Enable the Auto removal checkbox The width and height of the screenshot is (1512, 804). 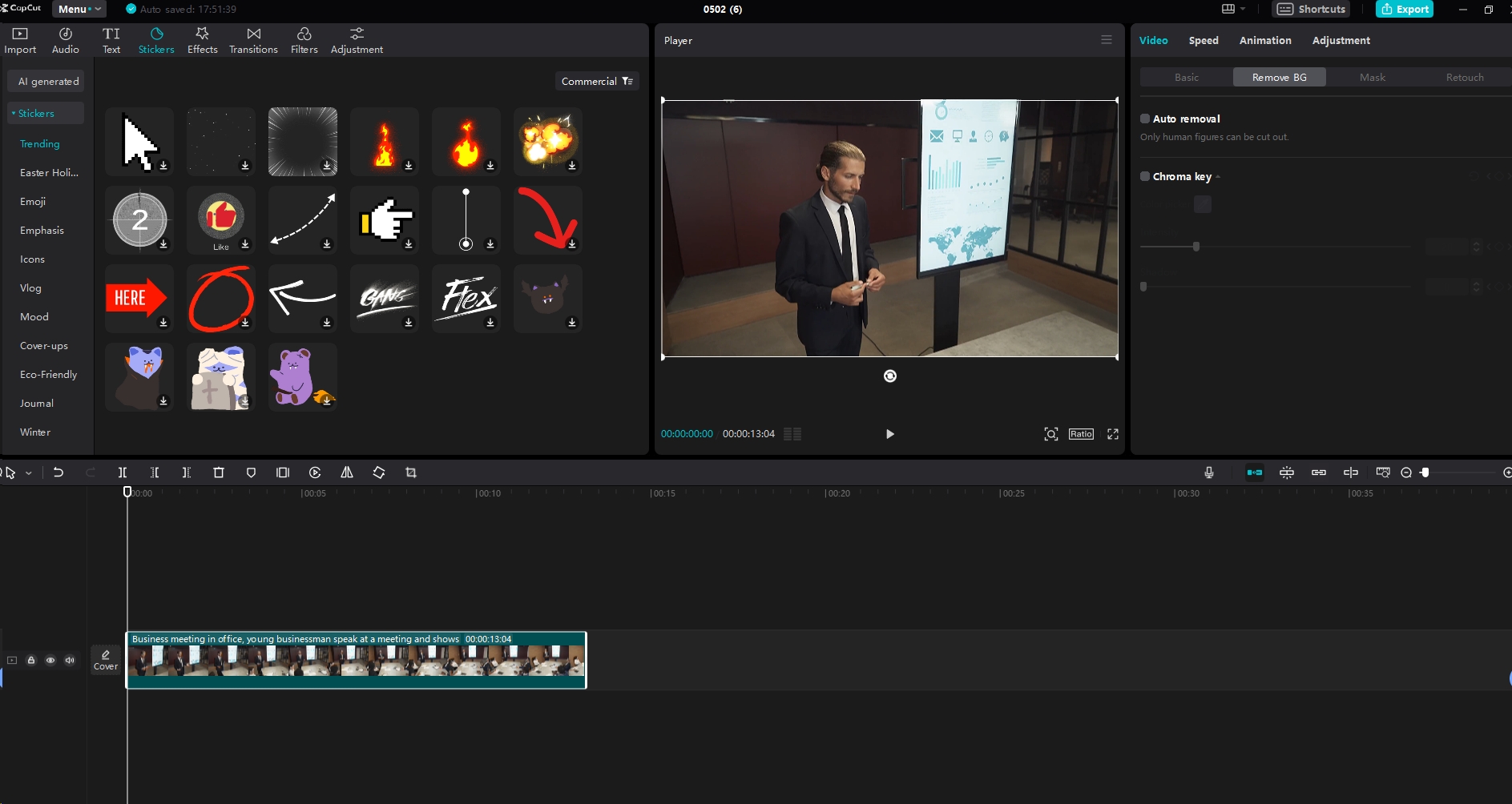click(1145, 119)
